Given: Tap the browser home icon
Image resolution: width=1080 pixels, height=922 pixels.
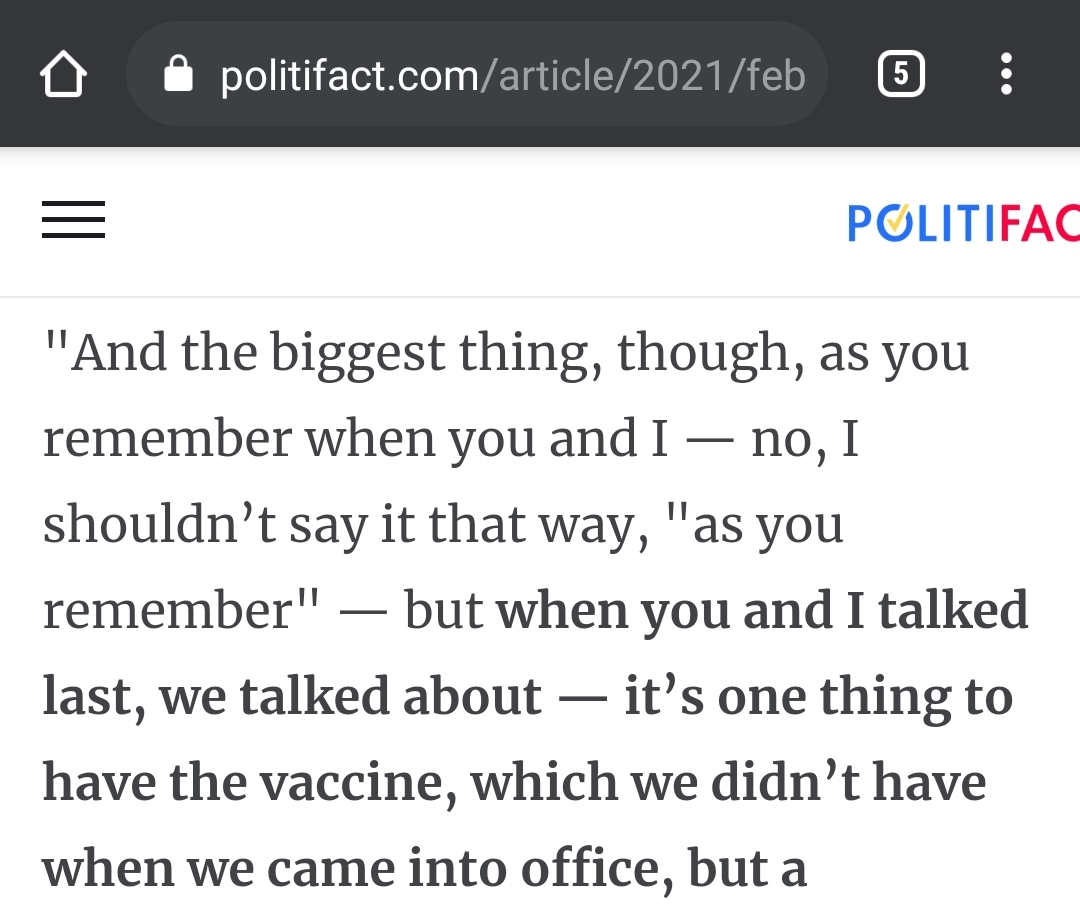Looking at the screenshot, I should pyautogui.click(x=63, y=74).
